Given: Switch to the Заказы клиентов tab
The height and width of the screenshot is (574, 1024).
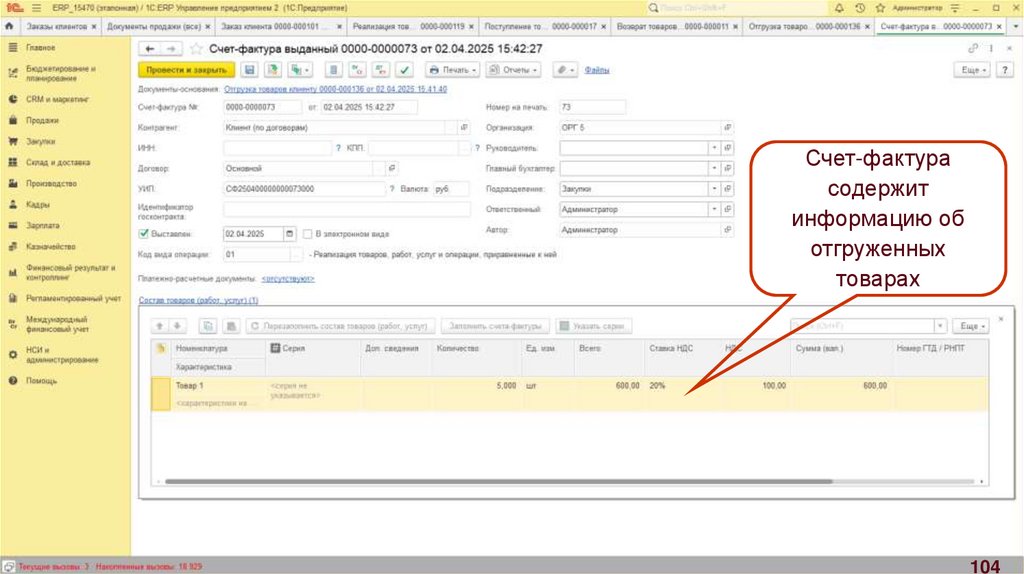Looking at the screenshot, I should [x=53, y=26].
